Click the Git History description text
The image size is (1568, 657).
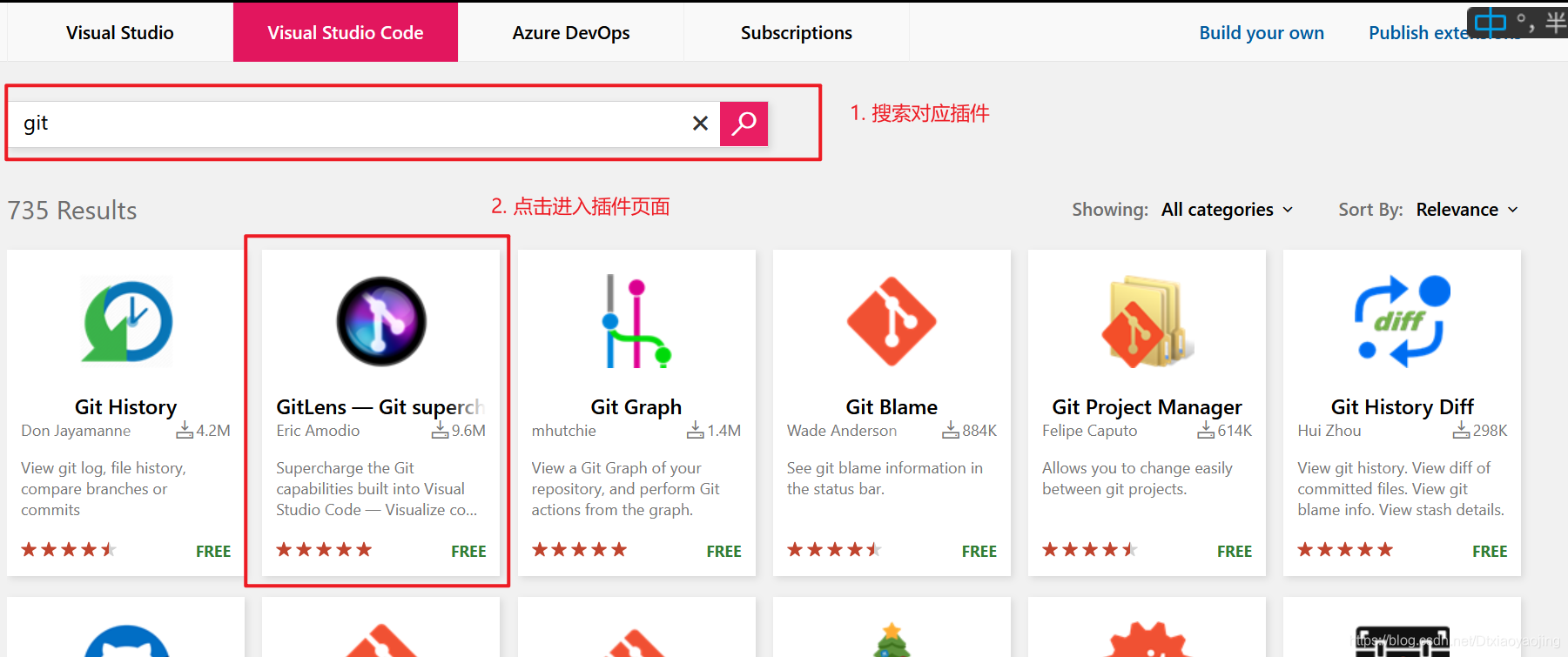click(x=104, y=489)
